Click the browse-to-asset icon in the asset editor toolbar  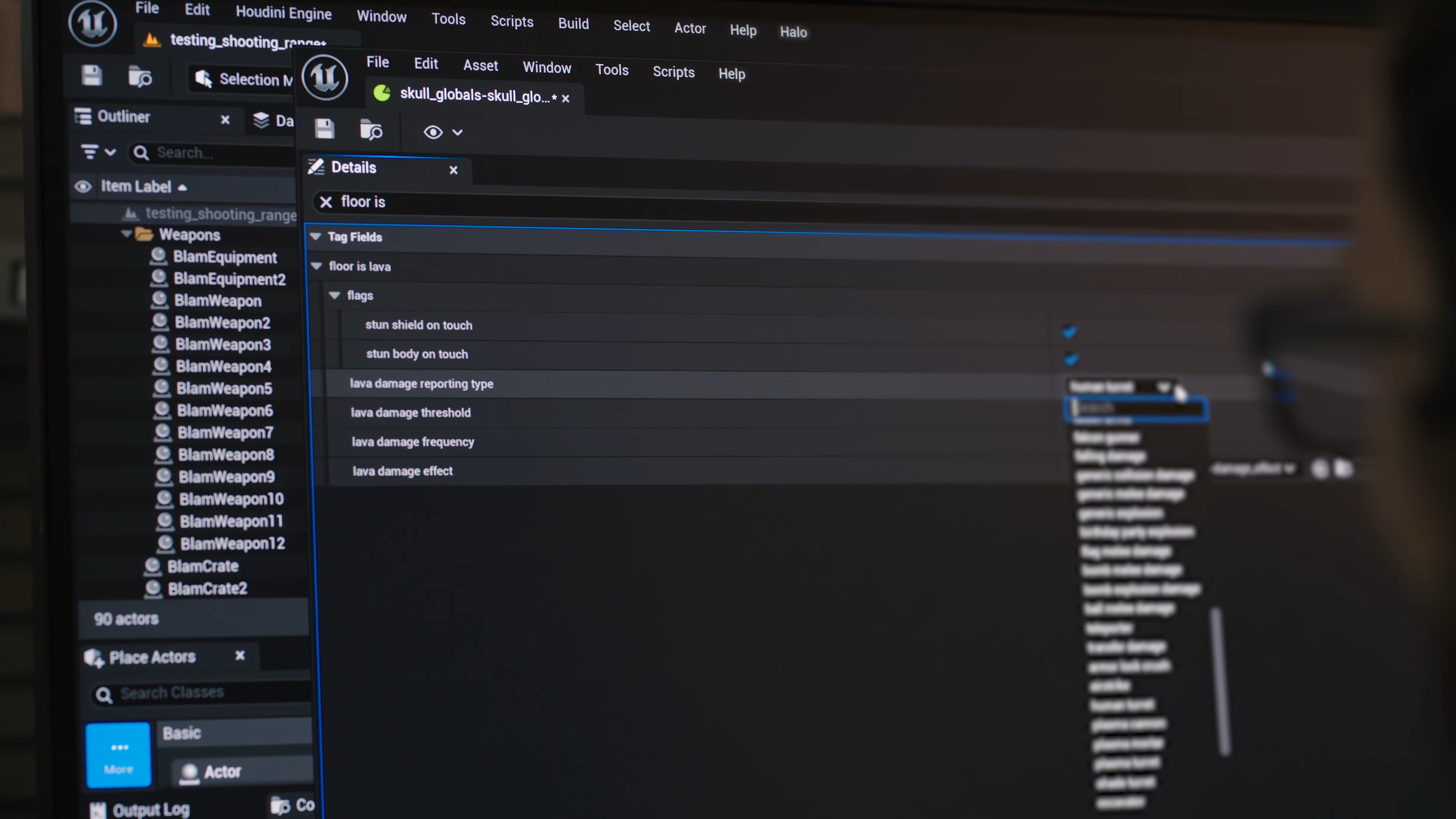[371, 130]
